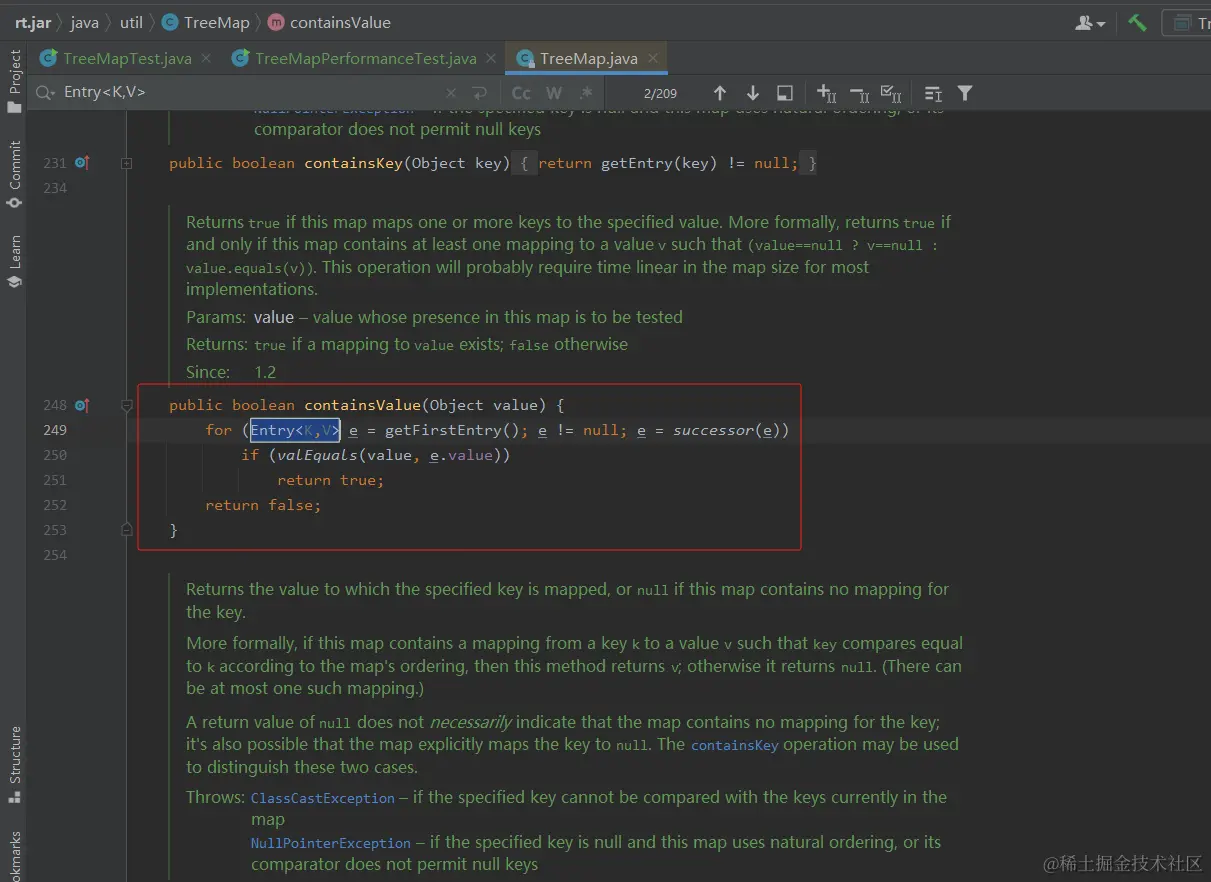This screenshot has height=882, width=1211.
Task: Toggle Words (W) search option
Action: point(554,93)
